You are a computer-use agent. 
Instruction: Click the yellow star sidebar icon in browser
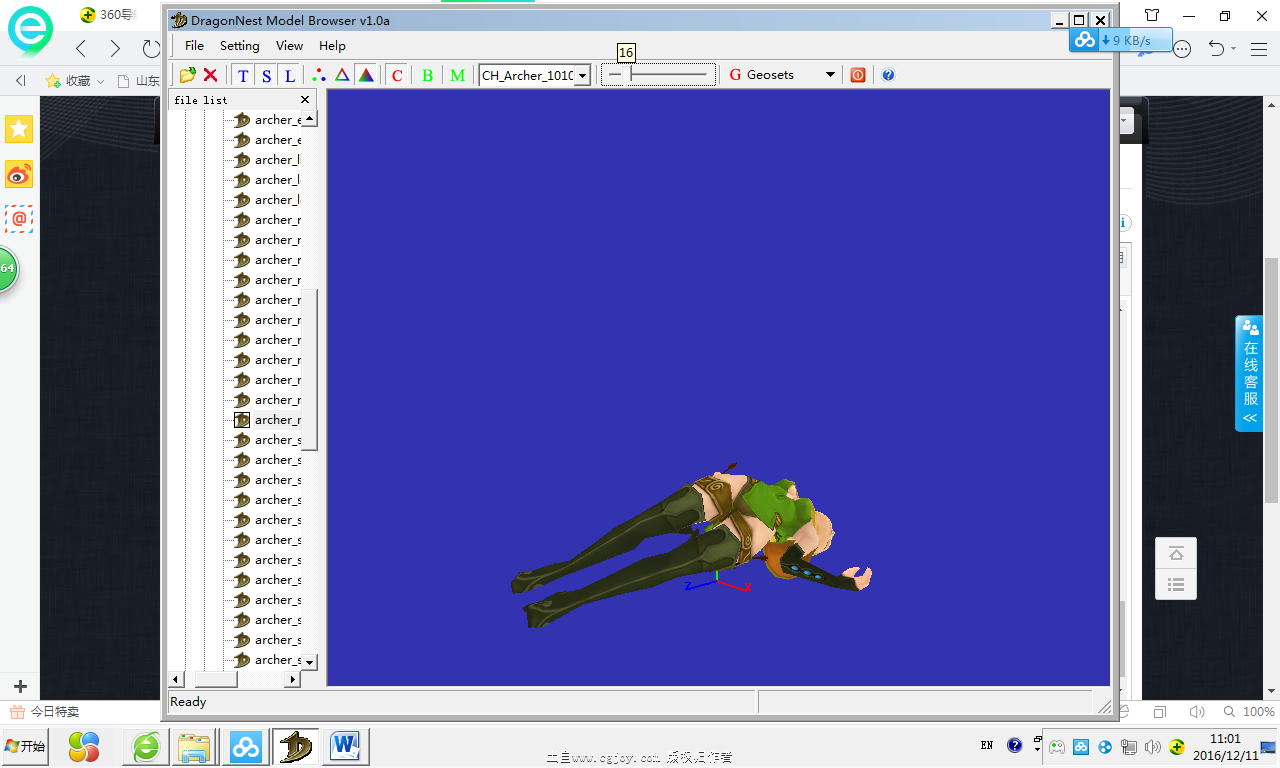tap(19, 129)
